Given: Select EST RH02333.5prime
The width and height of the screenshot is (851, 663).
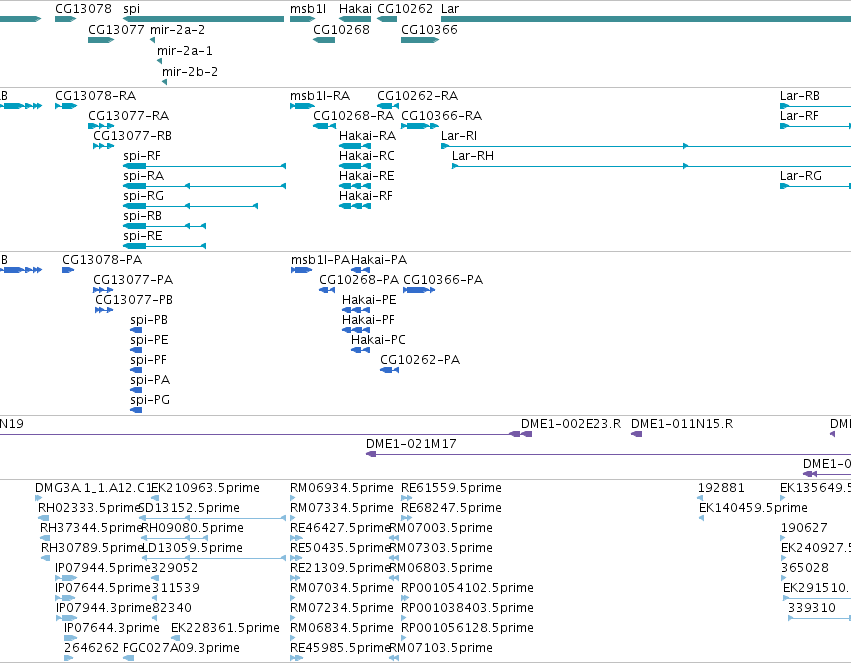Looking at the screenshot, I should click(x=89, y=508).
